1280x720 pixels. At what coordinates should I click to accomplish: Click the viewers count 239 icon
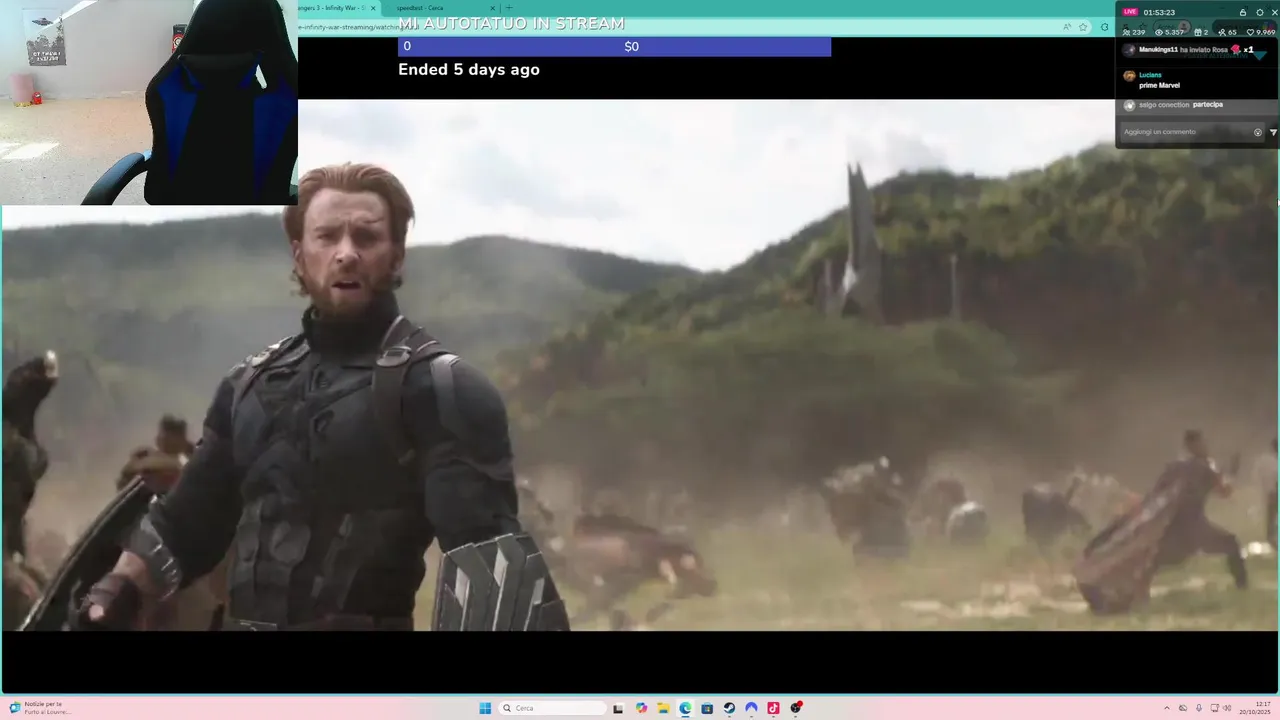(x=1134, y=32)
